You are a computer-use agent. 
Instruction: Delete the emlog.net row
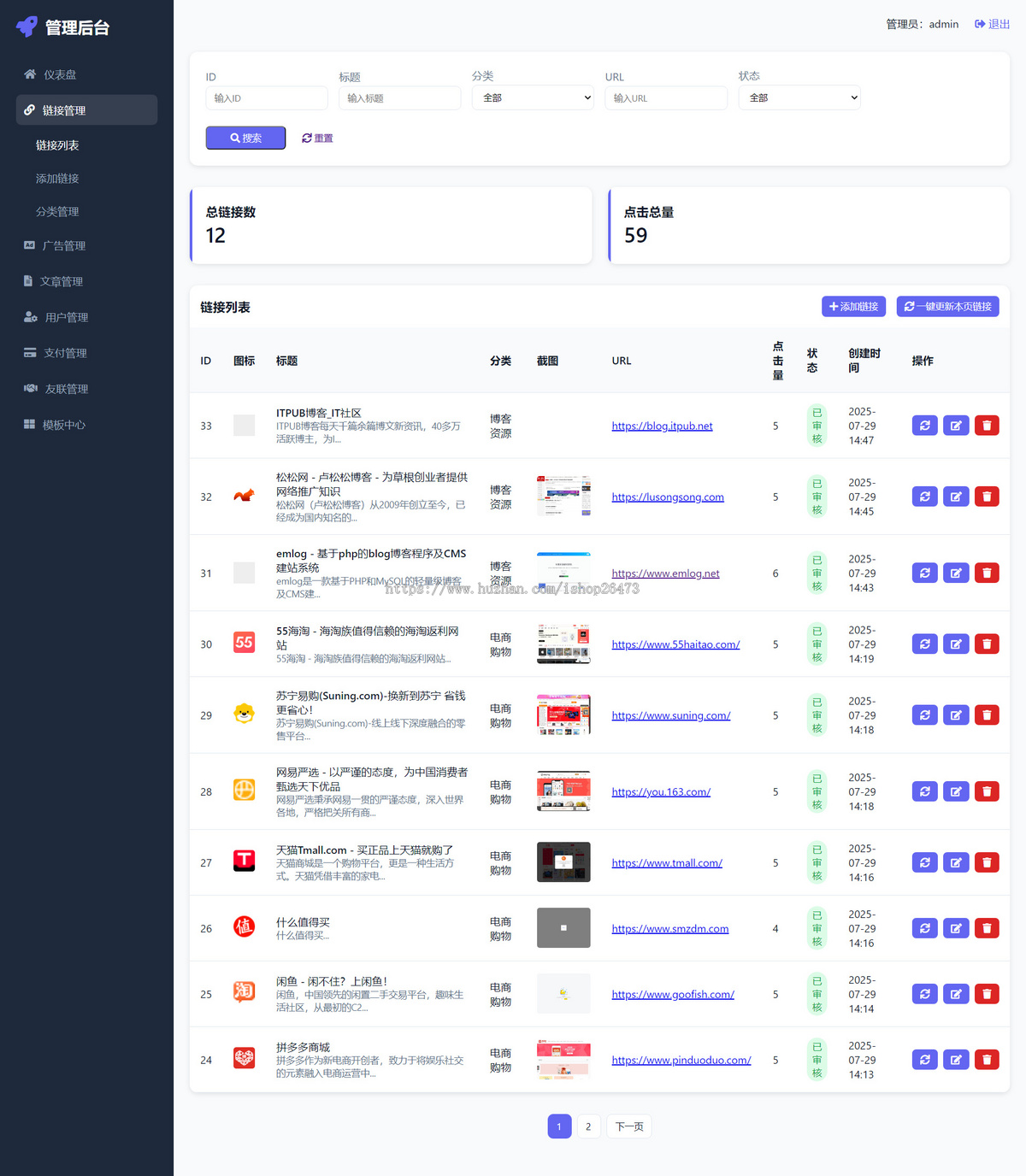pyautogui.click(x=987, y=573)
